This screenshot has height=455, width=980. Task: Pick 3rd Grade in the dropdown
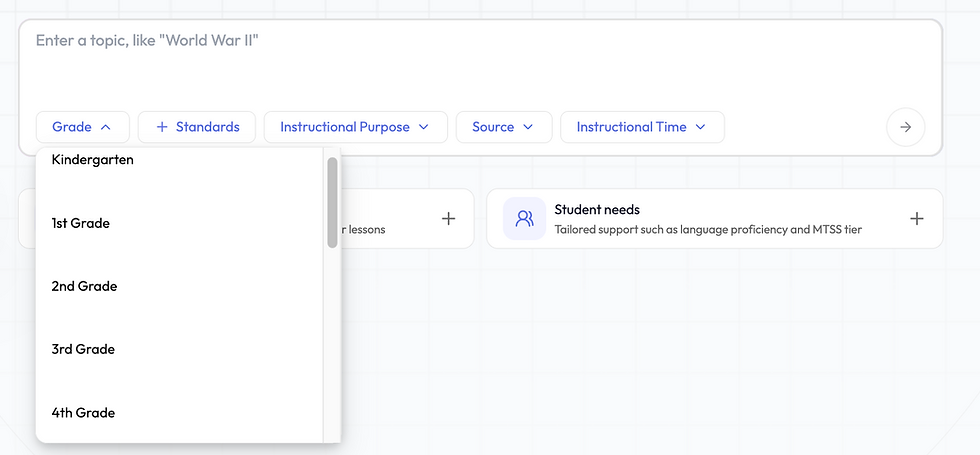tap(83, 349)
